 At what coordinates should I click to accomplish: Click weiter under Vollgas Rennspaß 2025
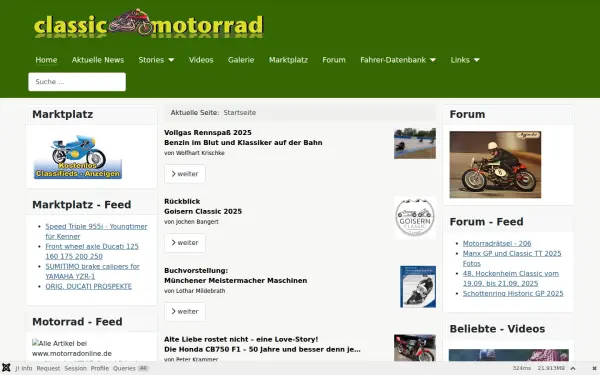(x=185, y=174)
